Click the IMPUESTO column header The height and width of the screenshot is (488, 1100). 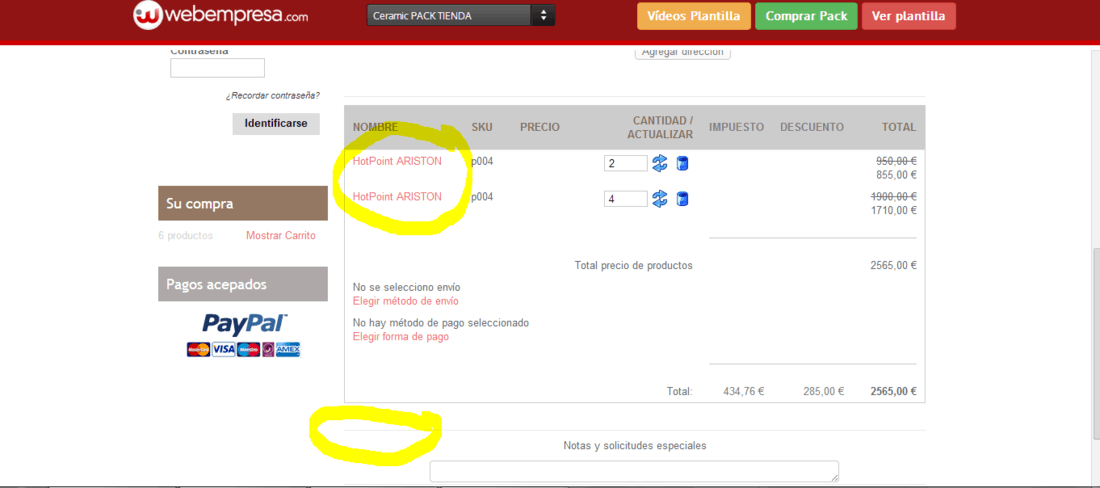click(736, 127)
